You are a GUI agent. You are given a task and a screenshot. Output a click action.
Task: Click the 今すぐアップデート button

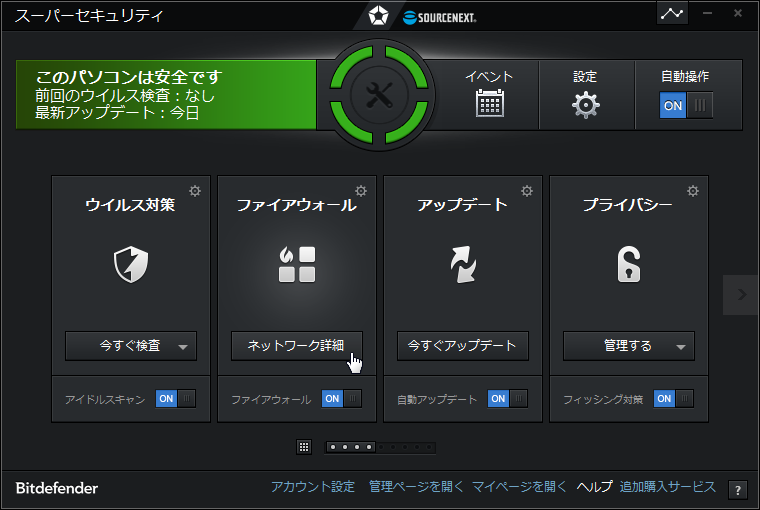pos(463,346)
